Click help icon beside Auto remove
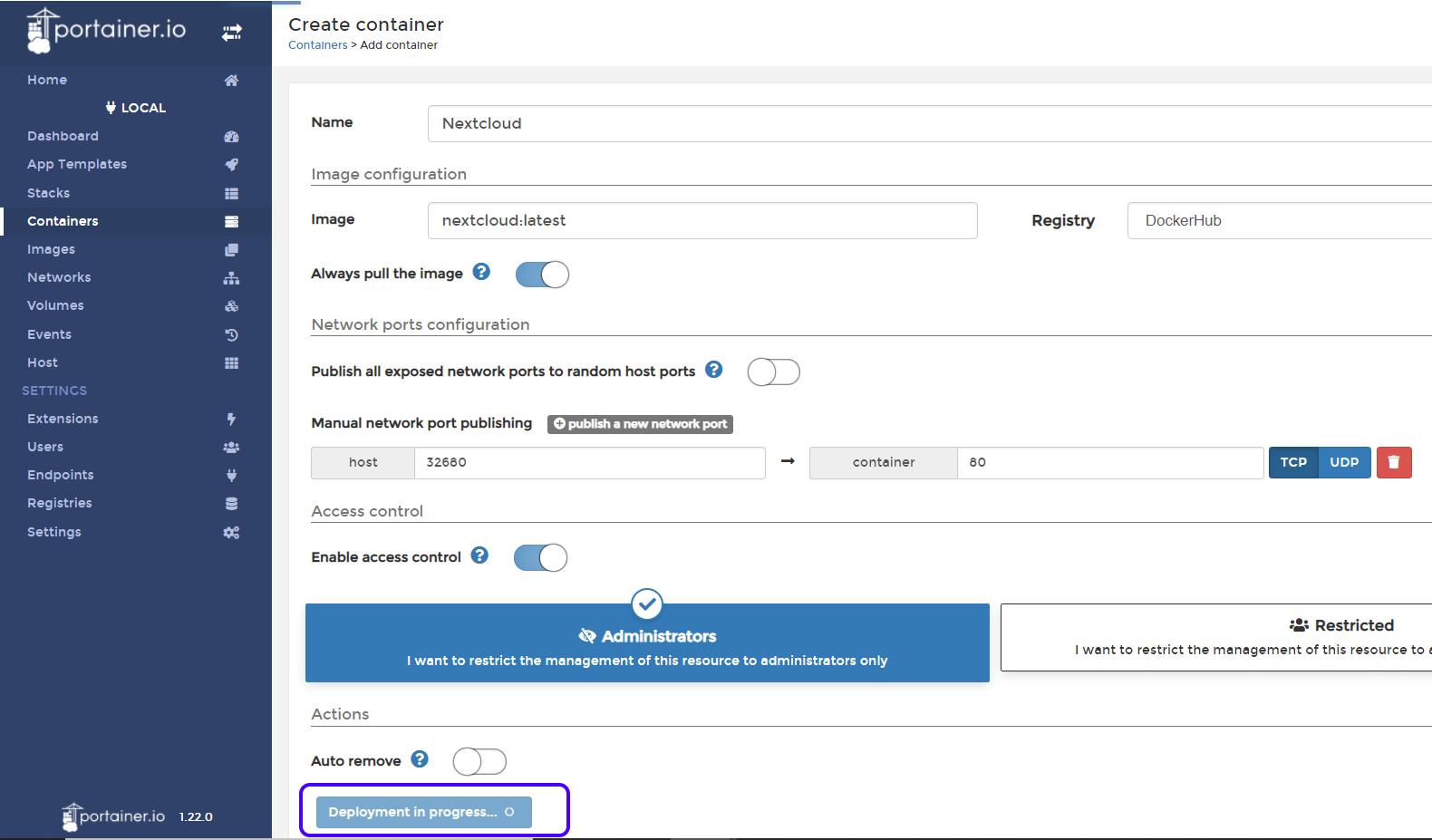The height and width of the screenshot is (840, 1432). coord(420,758)
